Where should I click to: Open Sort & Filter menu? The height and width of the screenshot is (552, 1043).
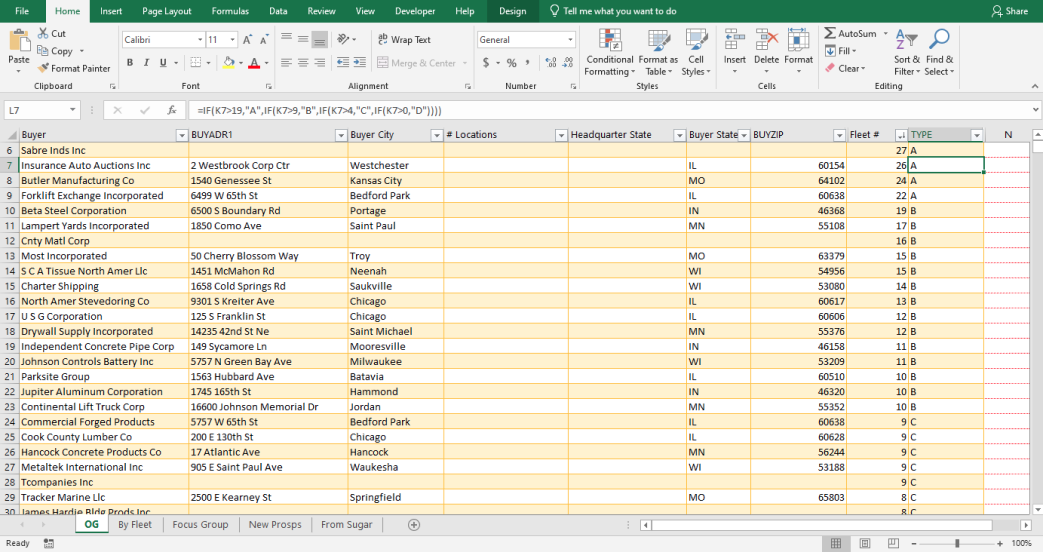point(907,52)
